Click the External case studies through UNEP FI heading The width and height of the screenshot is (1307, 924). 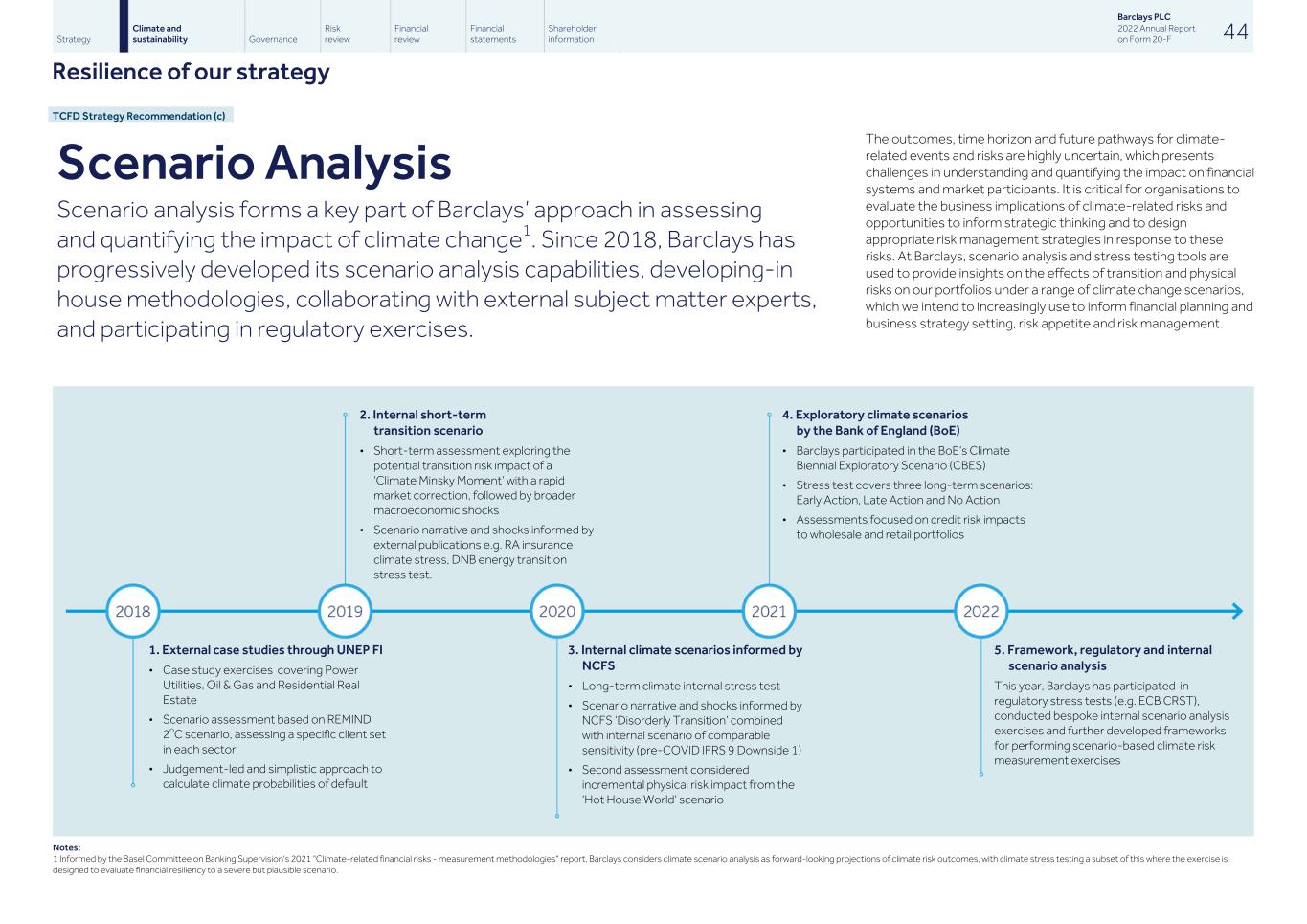266,650
